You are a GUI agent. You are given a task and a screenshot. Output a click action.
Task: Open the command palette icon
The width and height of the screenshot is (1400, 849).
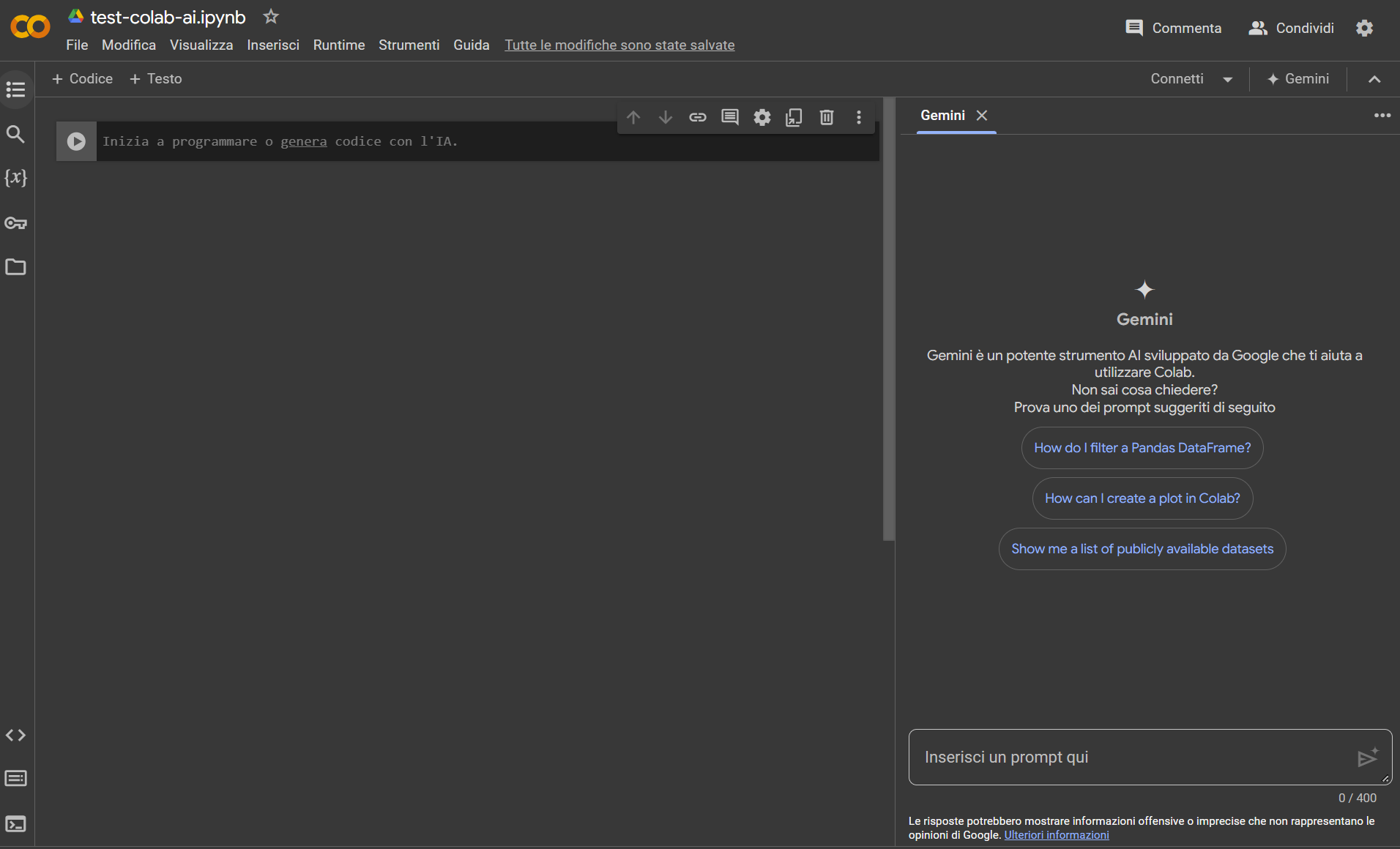[x=15, y=778]
